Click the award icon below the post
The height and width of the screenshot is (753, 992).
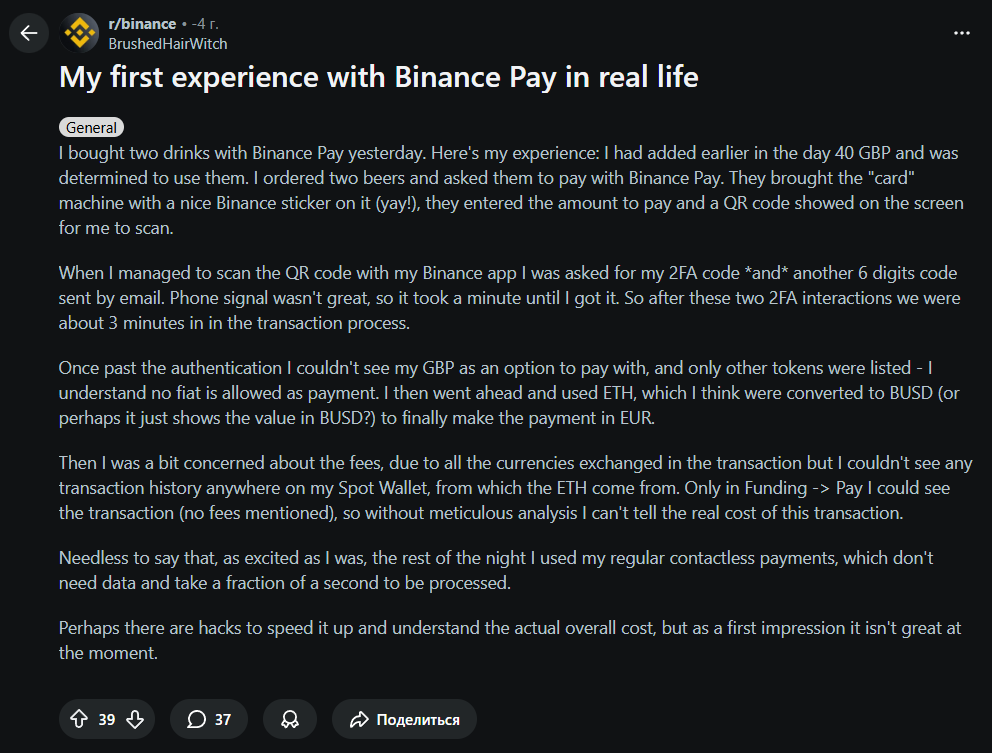(289, 718)
